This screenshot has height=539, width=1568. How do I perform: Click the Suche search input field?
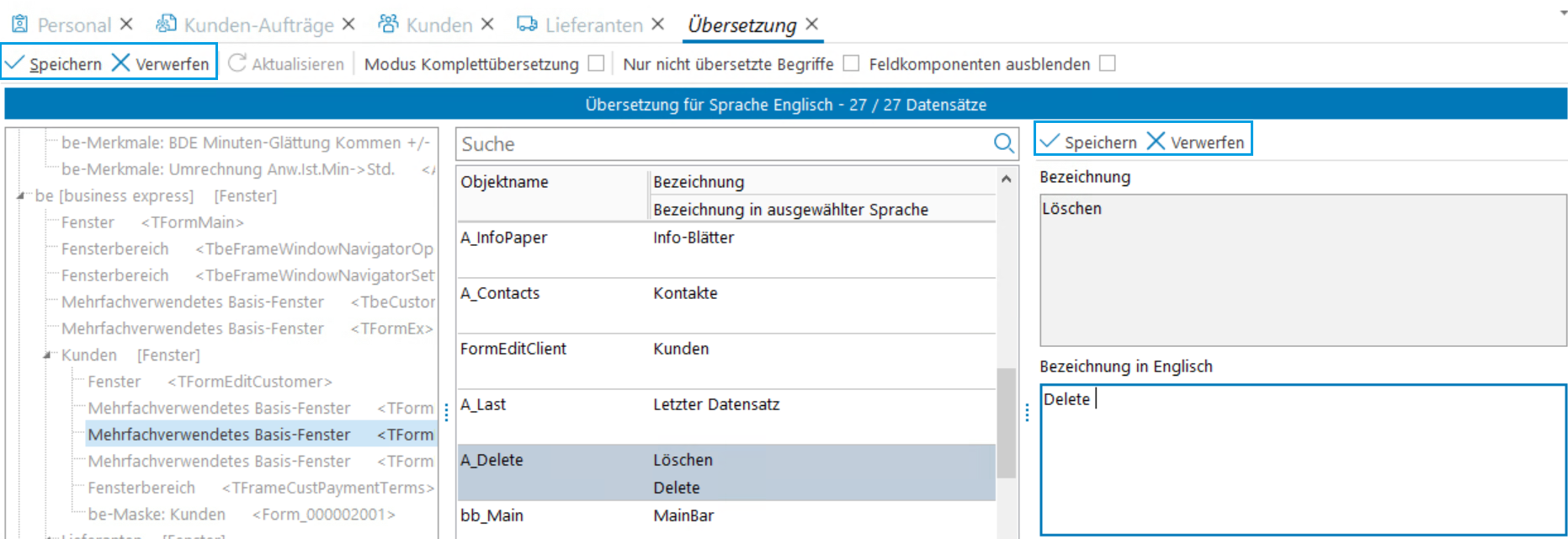click(x=724, y=144)
